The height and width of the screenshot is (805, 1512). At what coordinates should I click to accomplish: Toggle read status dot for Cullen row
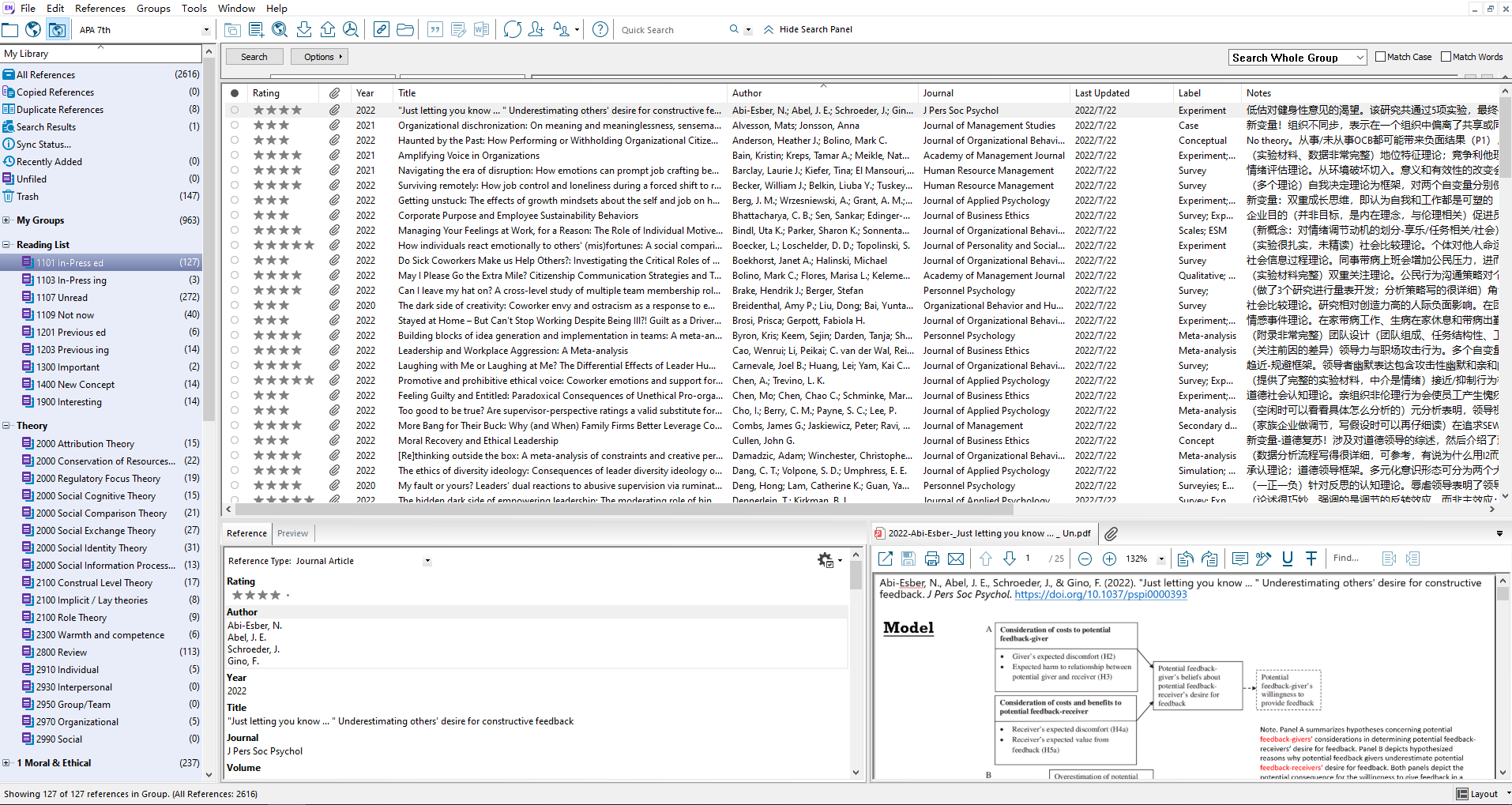(x=235, y=440)
